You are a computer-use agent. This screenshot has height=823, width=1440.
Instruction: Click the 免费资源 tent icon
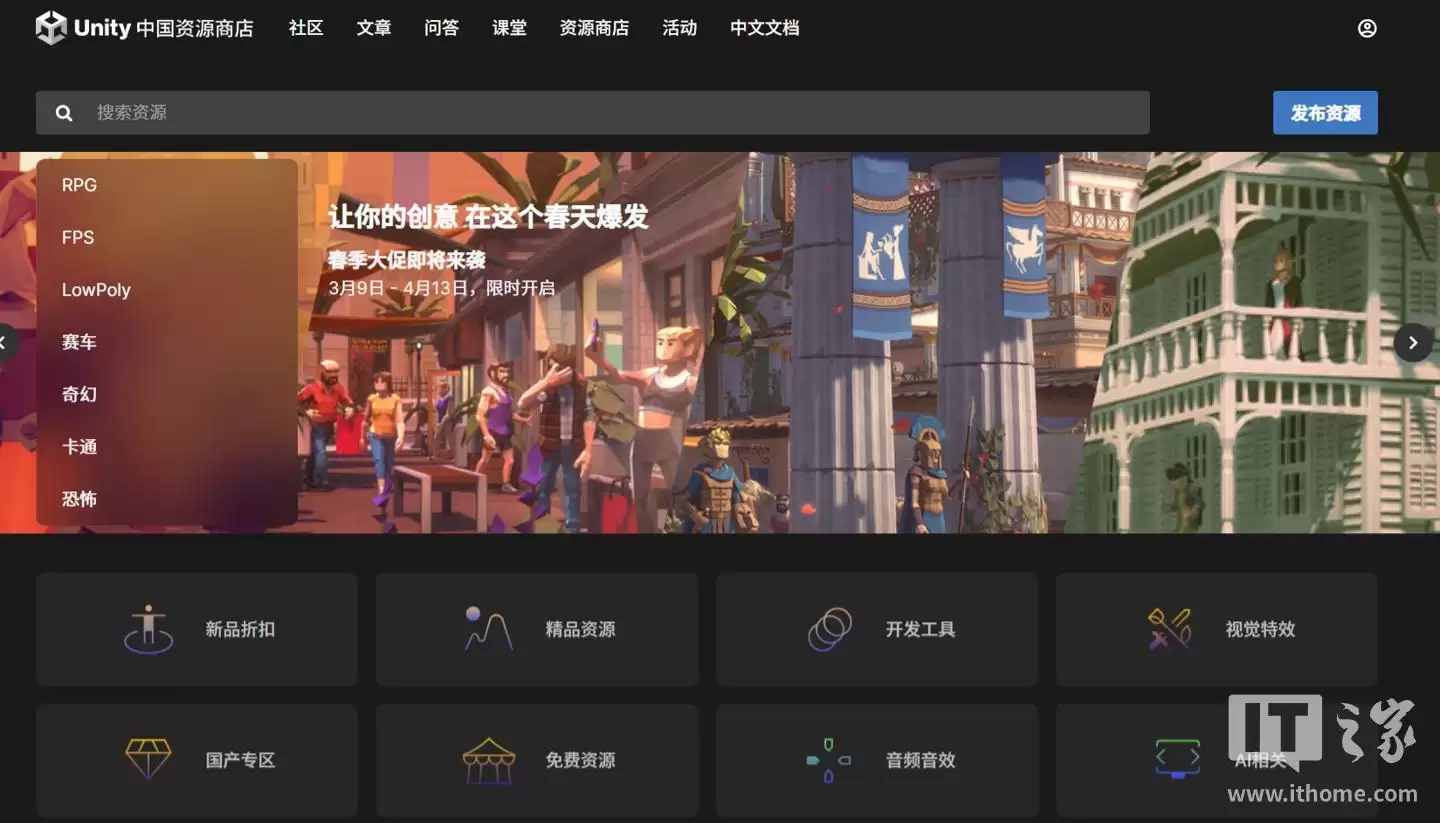pyautogui.click(x=489, y=760)
